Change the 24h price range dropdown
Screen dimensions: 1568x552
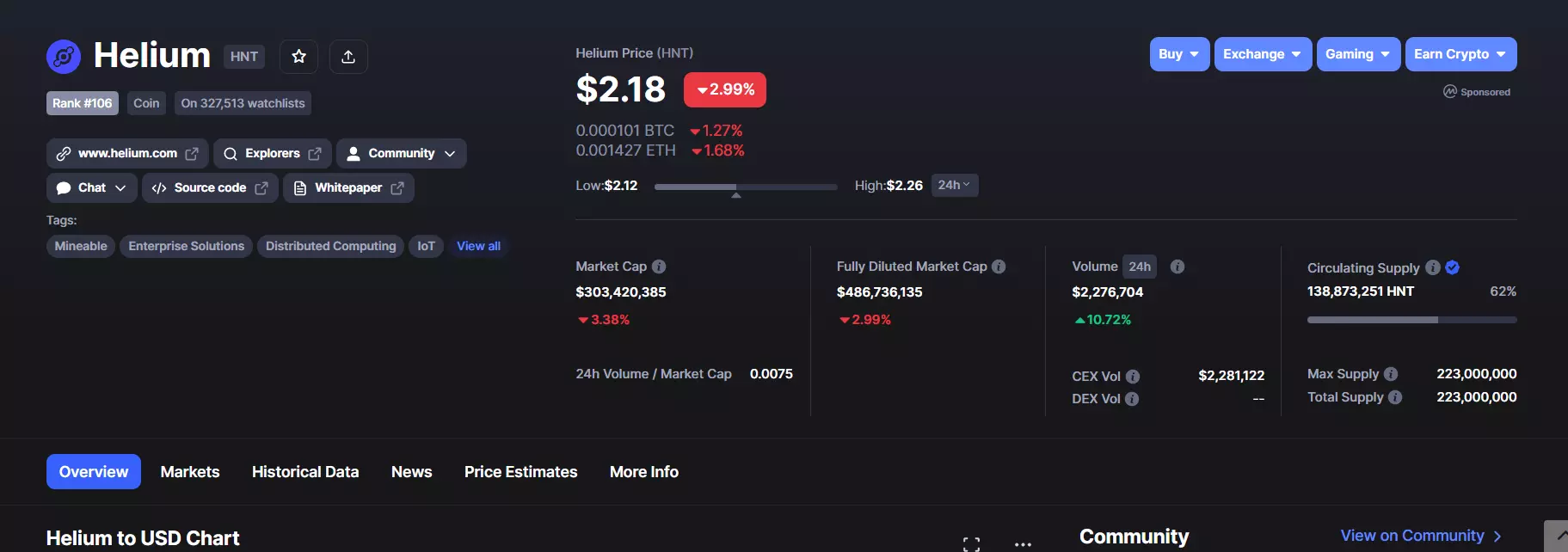click(x=955, y=186)
